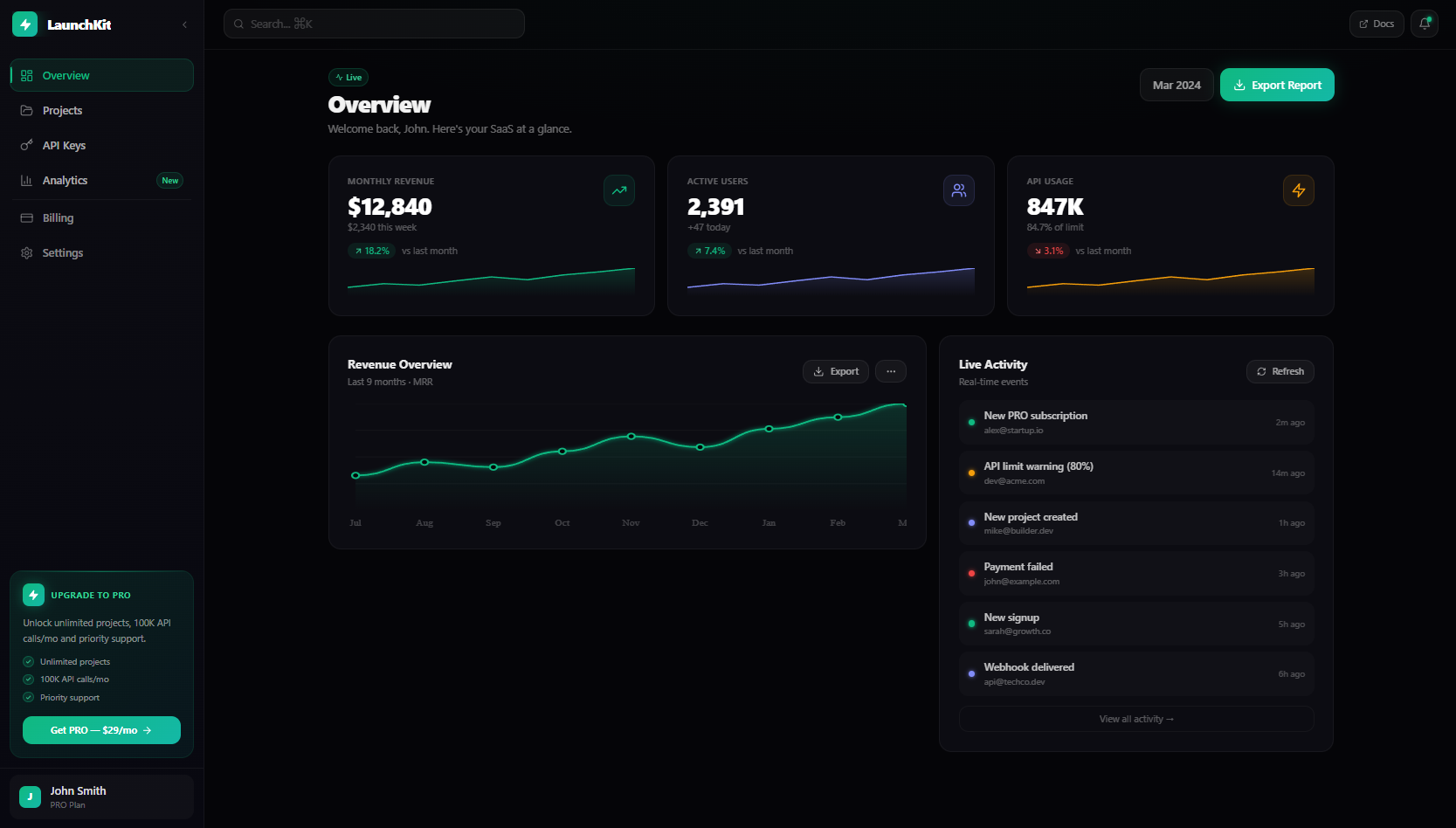Screen dimensions: 1456x828
Task: Click the API Usage lightning icon
Action: [1298, 190]
